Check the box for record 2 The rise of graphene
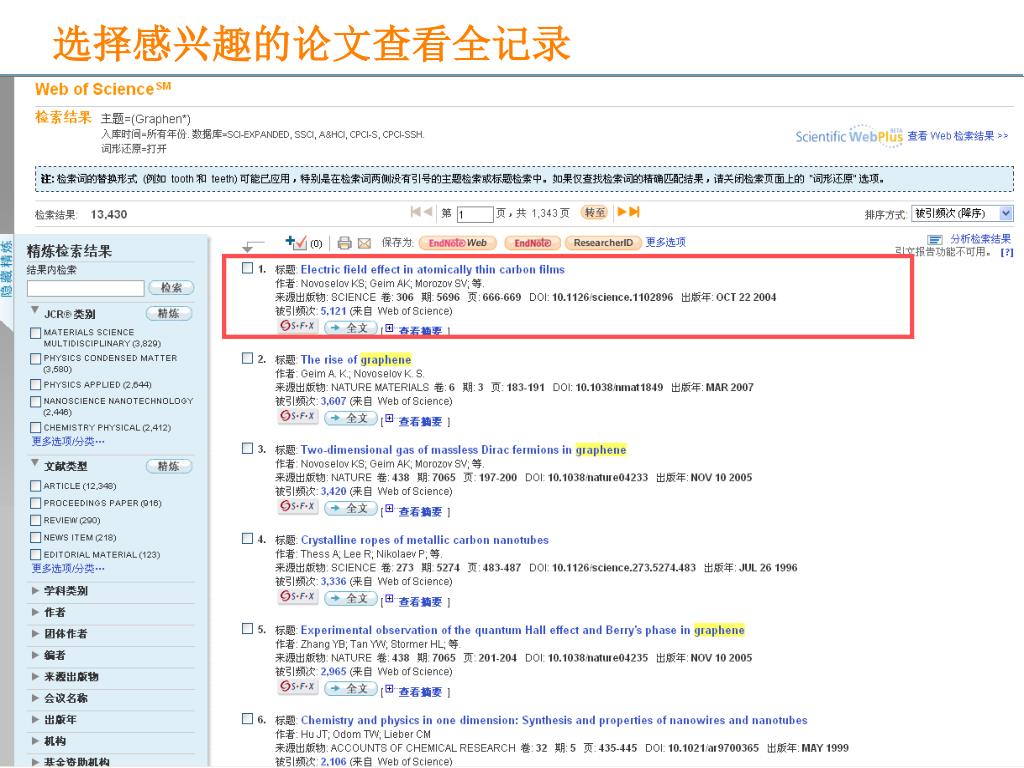1024x768 pixels. (x=247, y=358)
